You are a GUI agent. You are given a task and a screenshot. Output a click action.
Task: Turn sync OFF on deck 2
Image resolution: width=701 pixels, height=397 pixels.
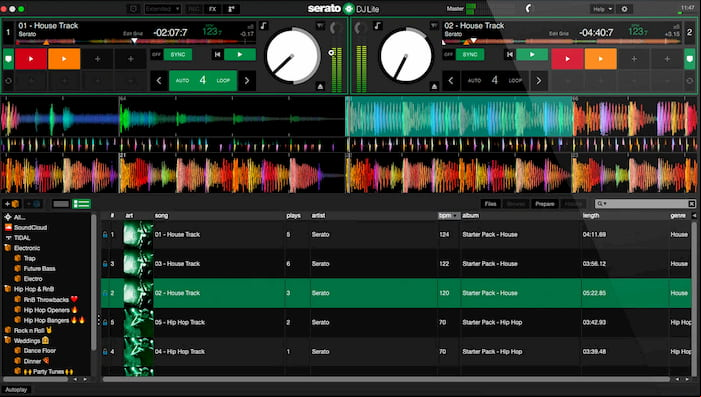(x=448, y=55)
